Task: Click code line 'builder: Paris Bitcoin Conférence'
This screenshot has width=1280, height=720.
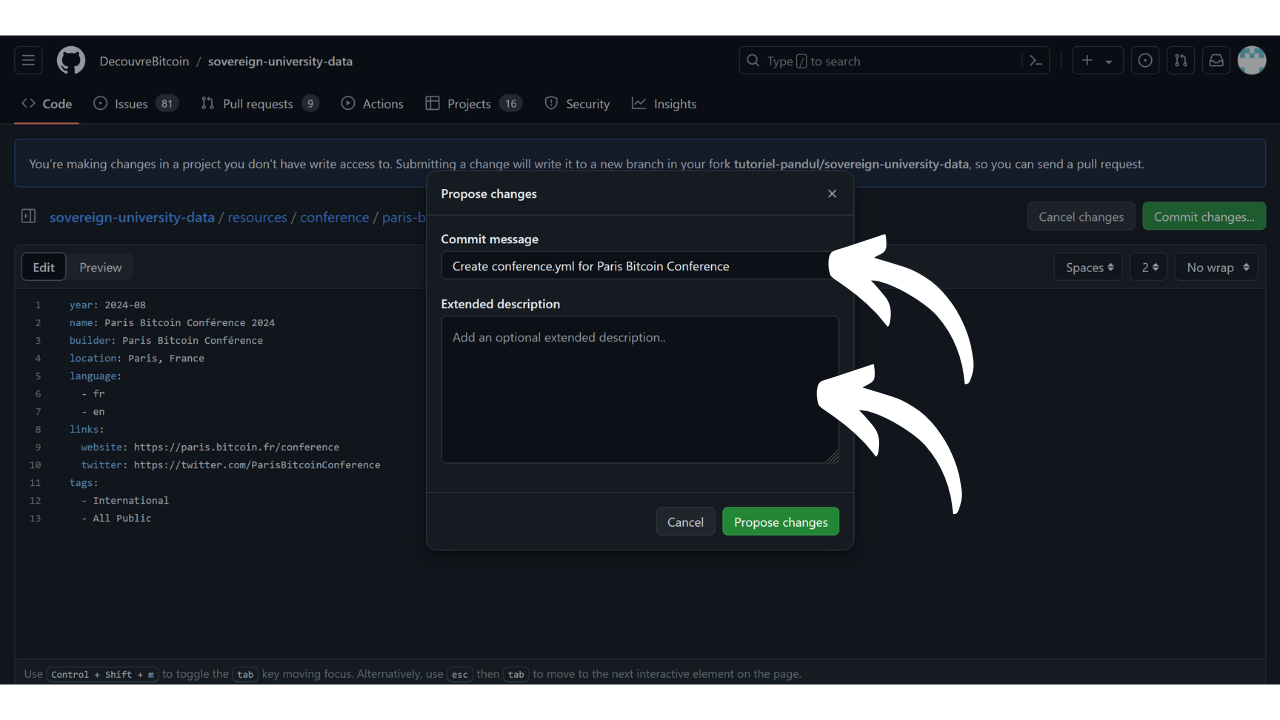Action: [166, 341]
